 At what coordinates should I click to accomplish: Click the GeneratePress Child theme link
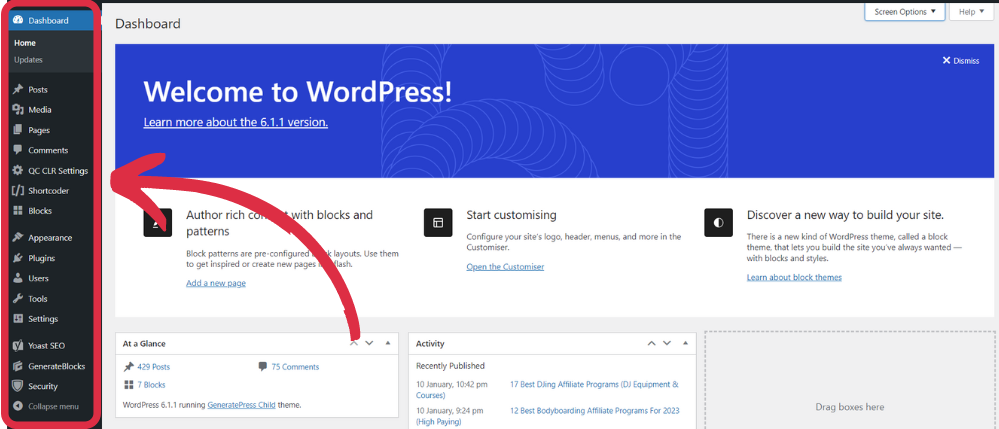point(241,405)
